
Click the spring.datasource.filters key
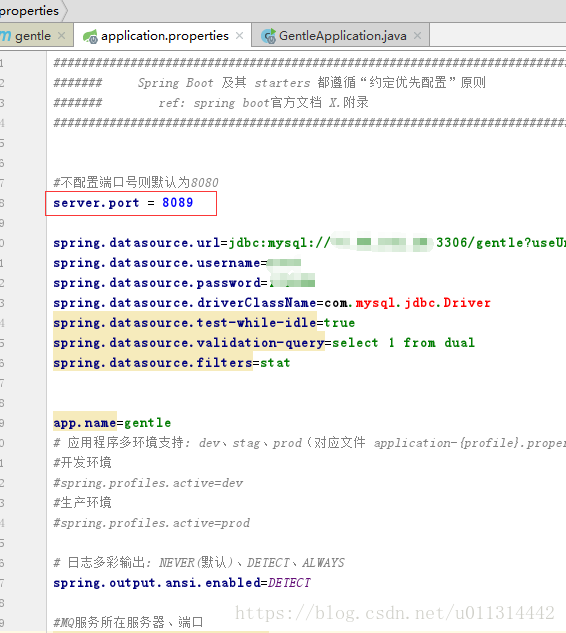153,363
